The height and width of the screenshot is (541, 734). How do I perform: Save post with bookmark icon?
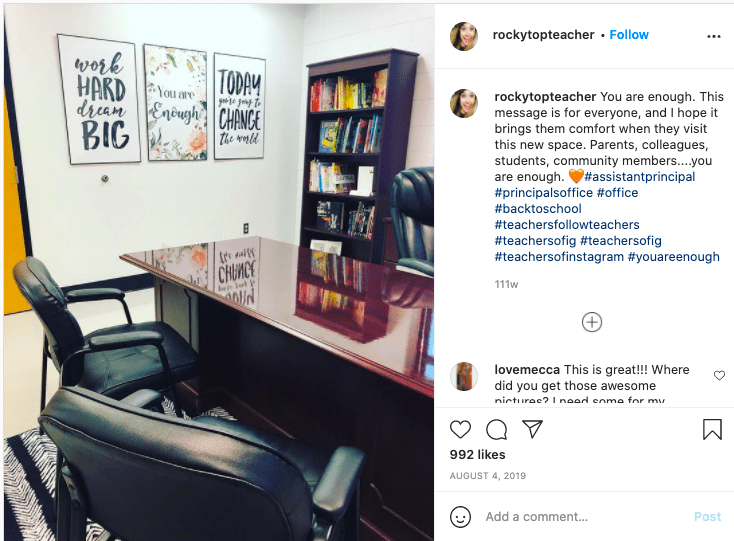[712, 429]
